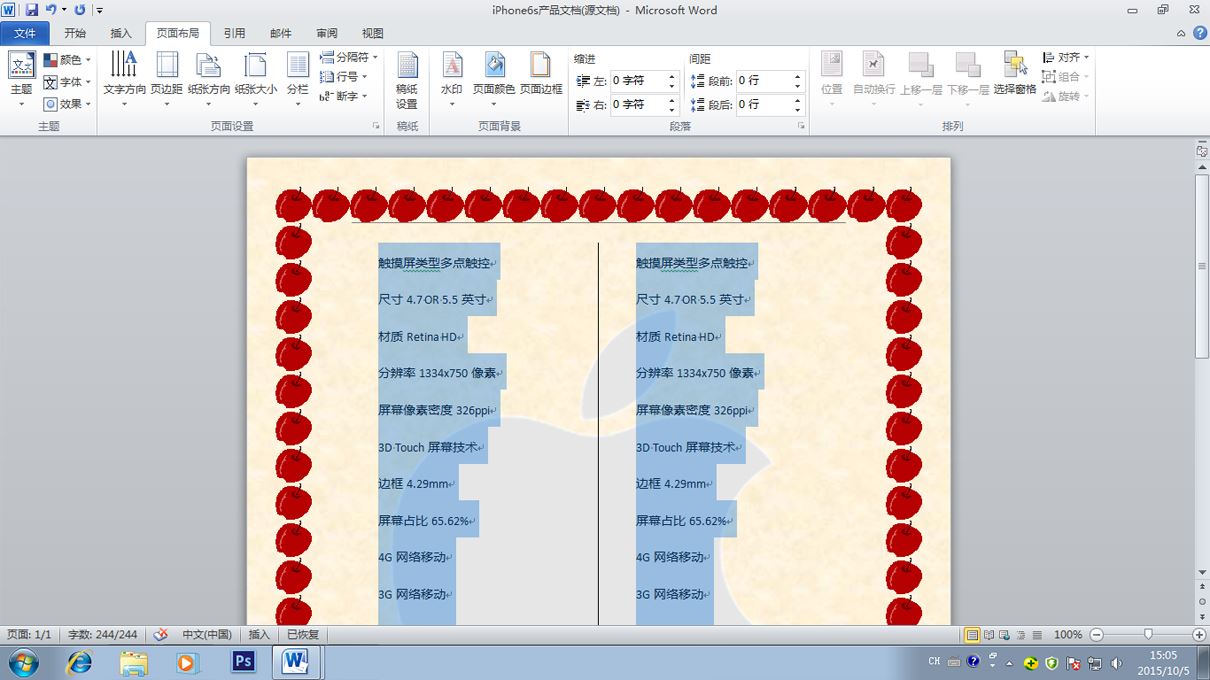Open 水印 watermark gallery
The height and width of the screenshot is (680, 1210).
[452, 80]
